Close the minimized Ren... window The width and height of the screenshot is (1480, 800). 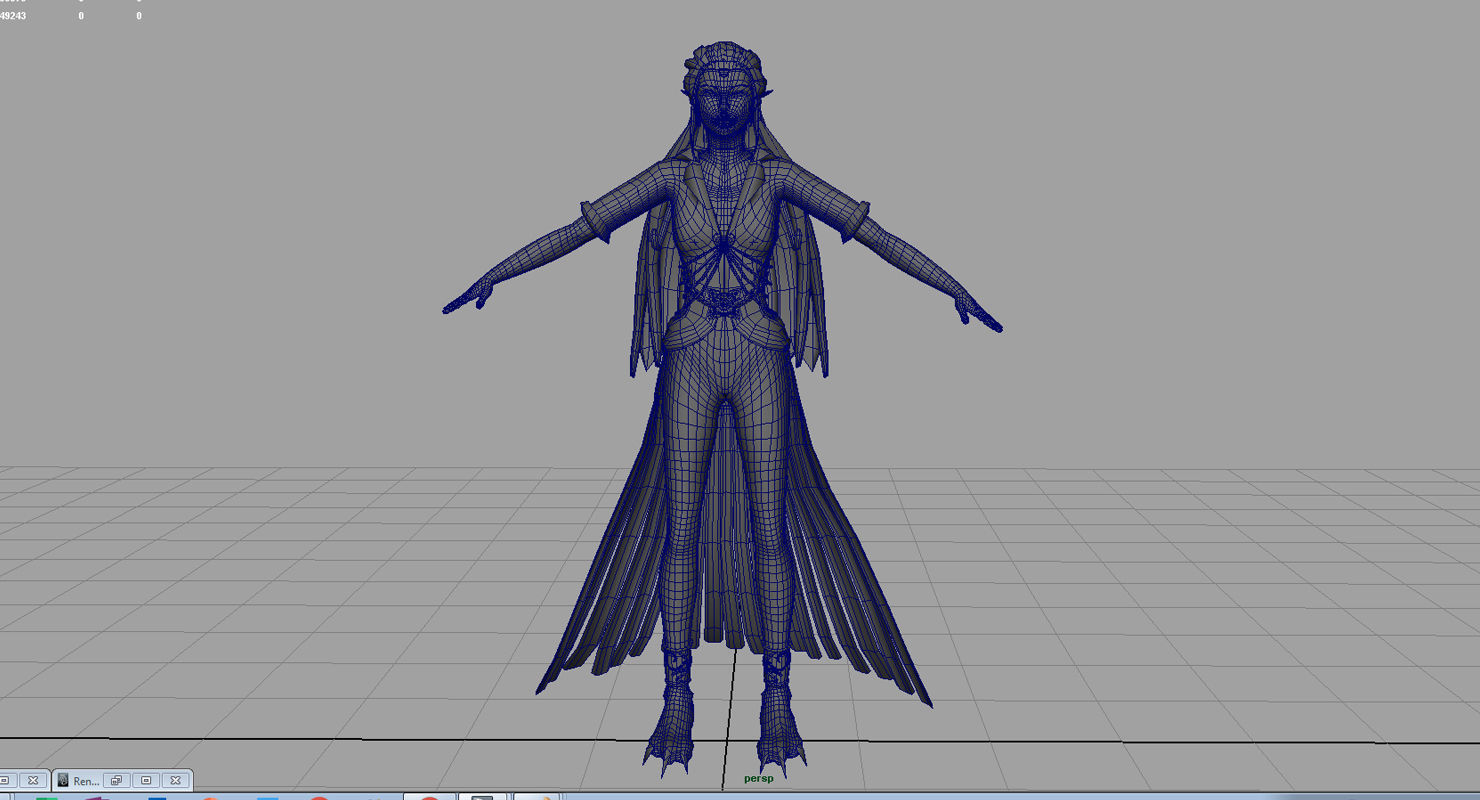tap(175, 780)
